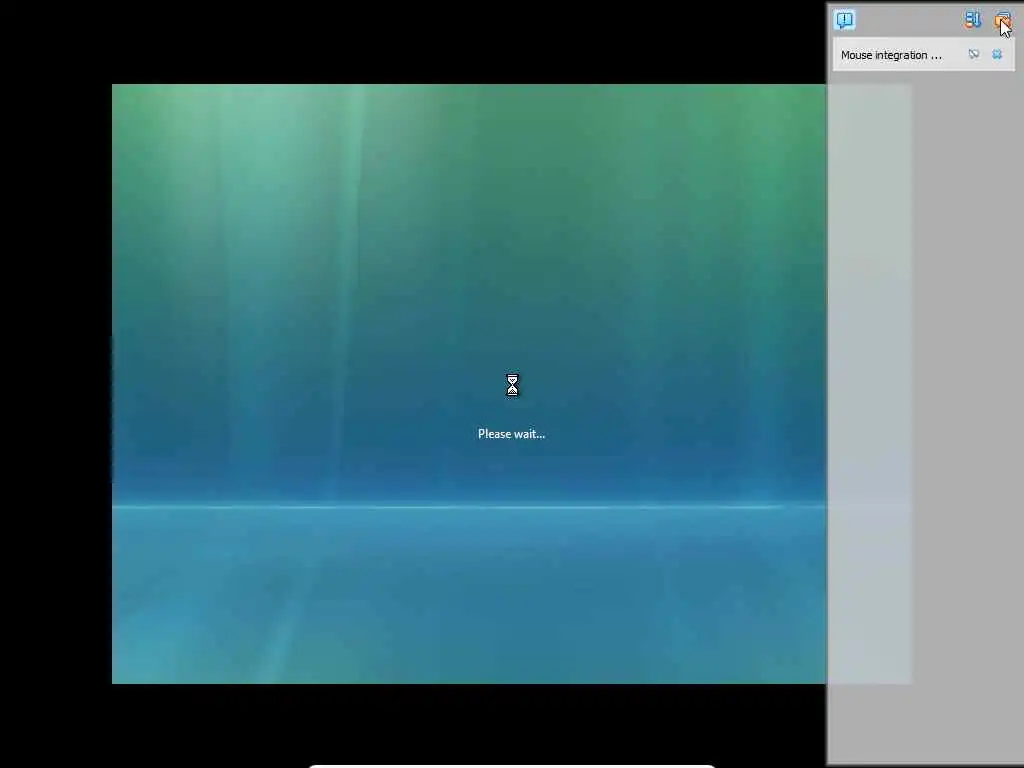Click the blue-and-orange icon beside the notification-clearing icon
Screen dimensions: 1024x768
point(972,20)
